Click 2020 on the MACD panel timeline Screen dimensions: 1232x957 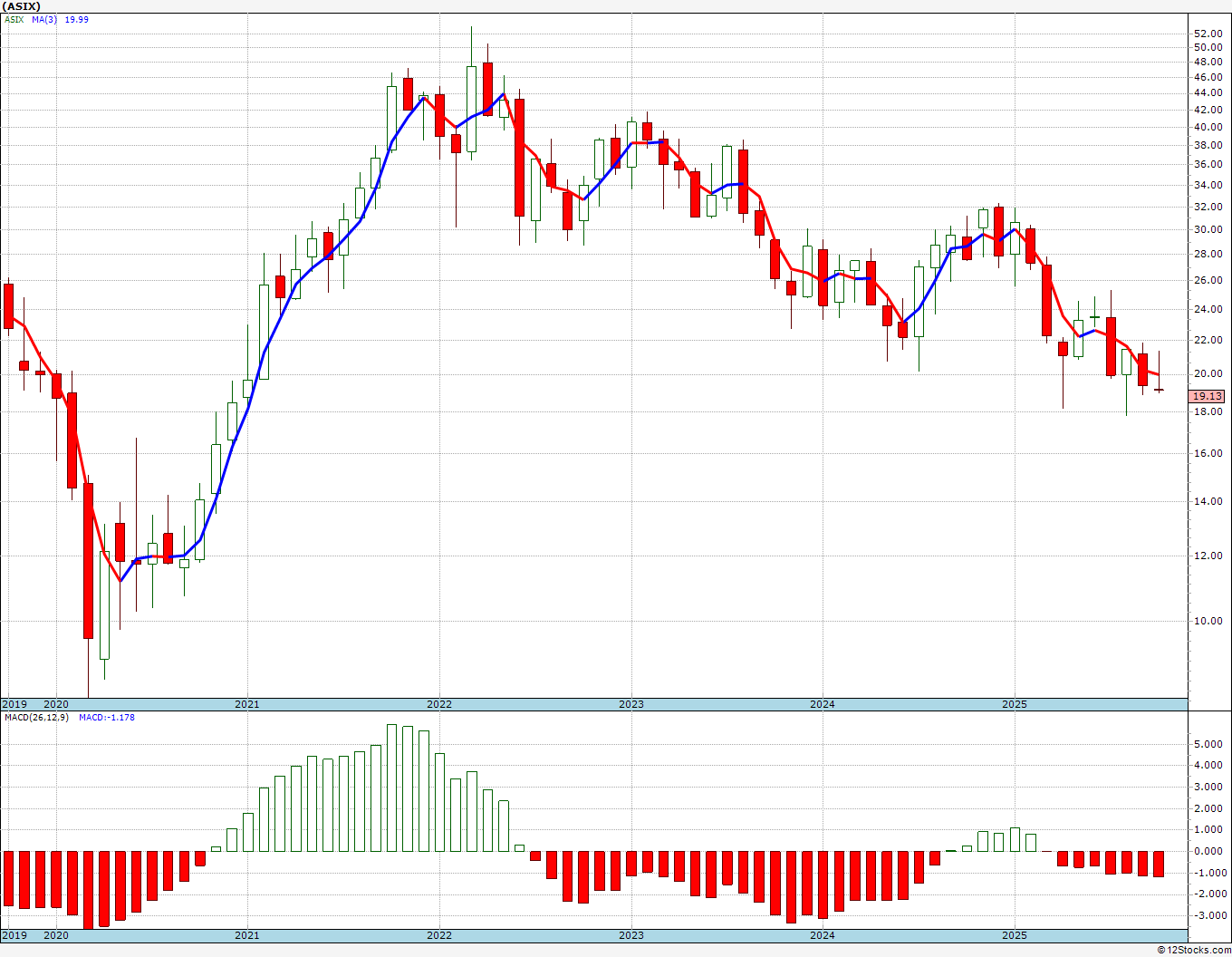[56, 935]
